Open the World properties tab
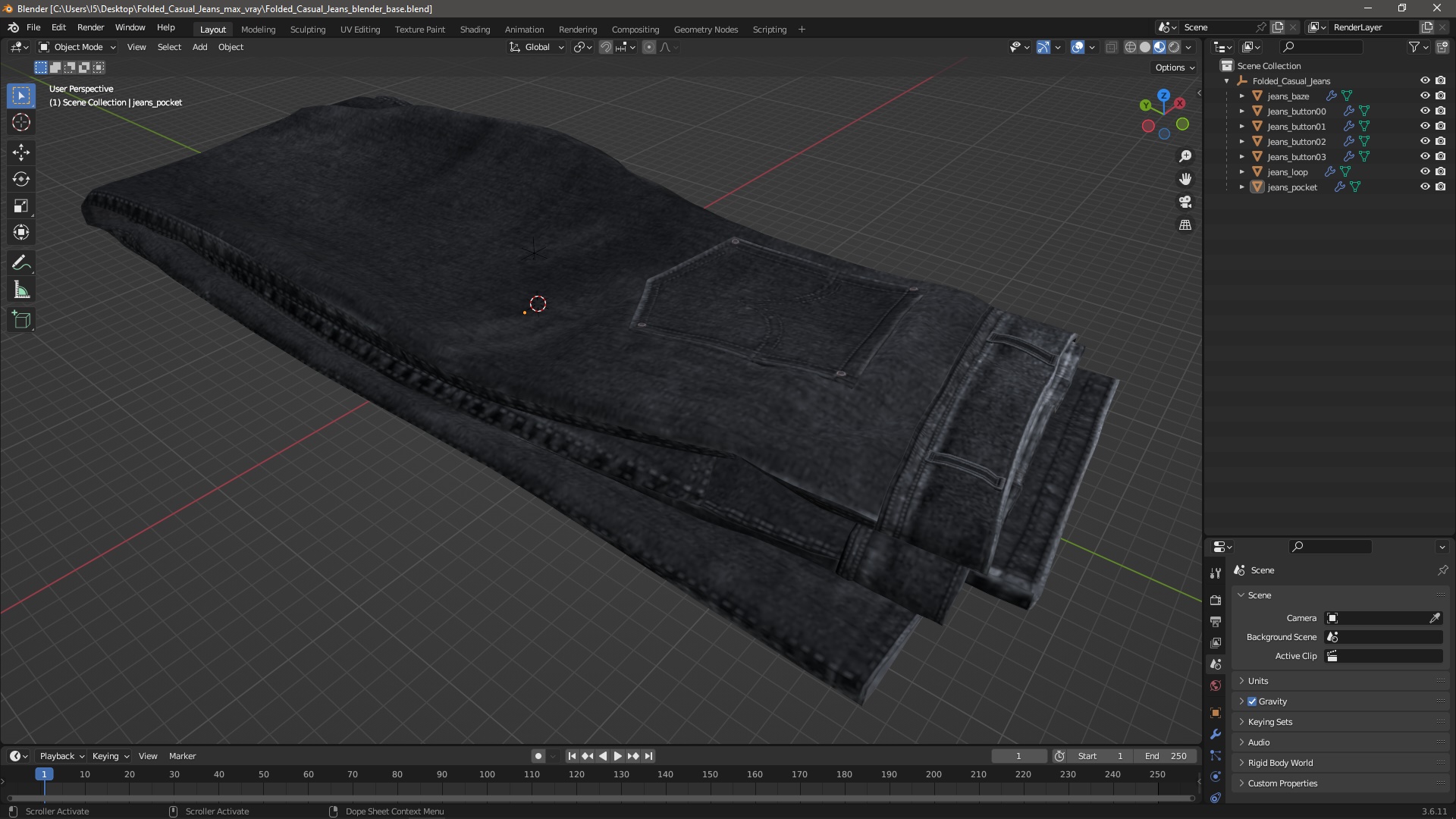The image size is (1456, 819). [x=1216, y=686]
